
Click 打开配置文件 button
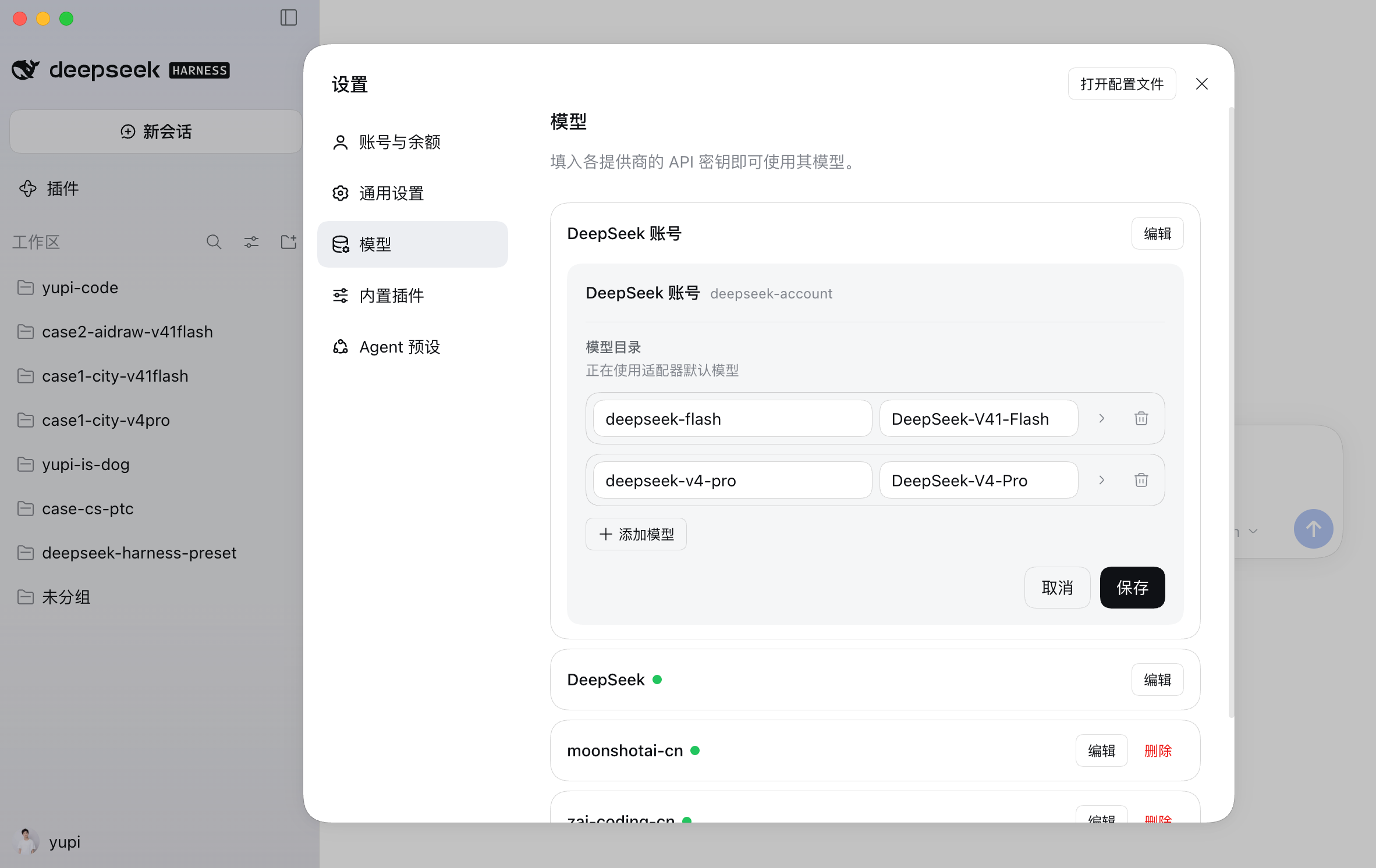(1122, 84)
